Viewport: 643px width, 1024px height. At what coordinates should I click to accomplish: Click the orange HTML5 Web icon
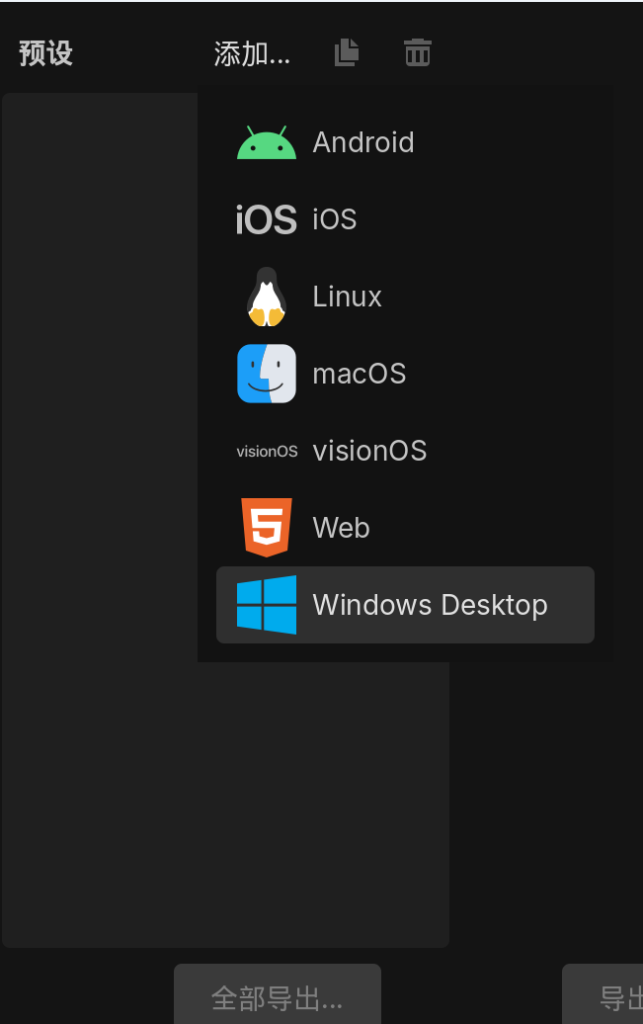coord(266,527)
